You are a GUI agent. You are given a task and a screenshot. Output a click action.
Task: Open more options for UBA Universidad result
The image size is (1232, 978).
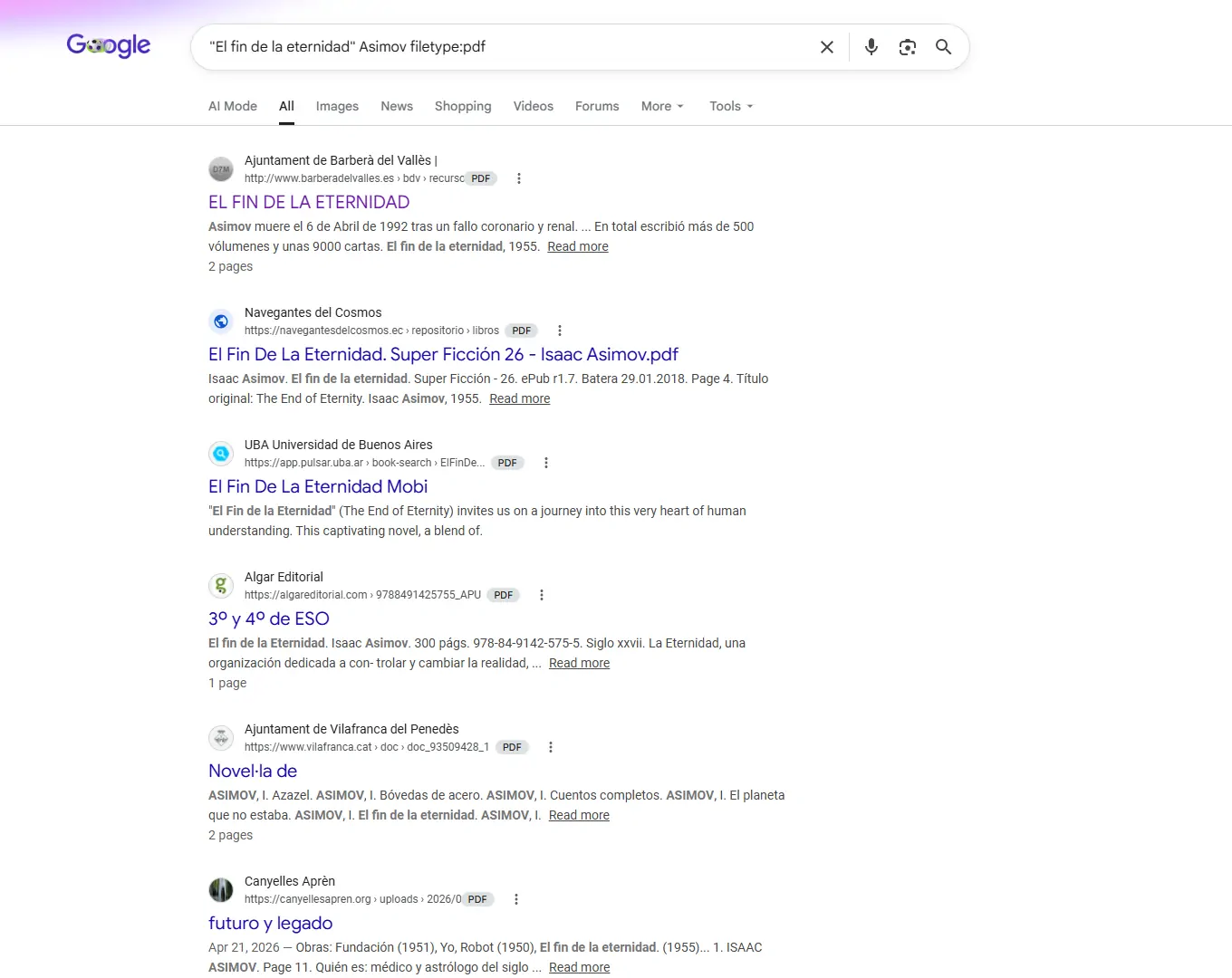coord(546,463)
